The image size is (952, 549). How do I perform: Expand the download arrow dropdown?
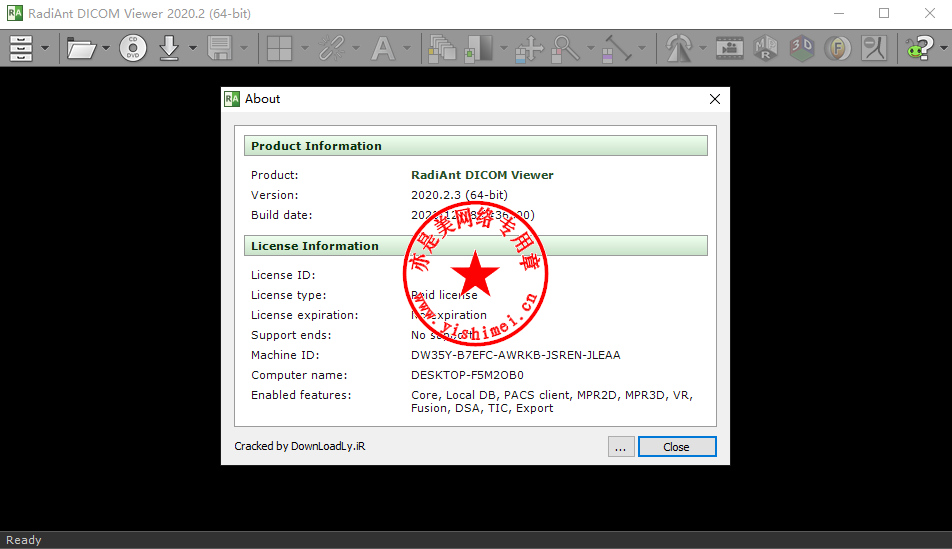pos(193,48)
